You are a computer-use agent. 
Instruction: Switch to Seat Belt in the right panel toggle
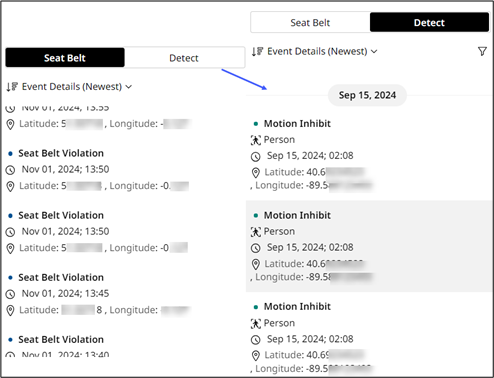click(x=310, y=23)
